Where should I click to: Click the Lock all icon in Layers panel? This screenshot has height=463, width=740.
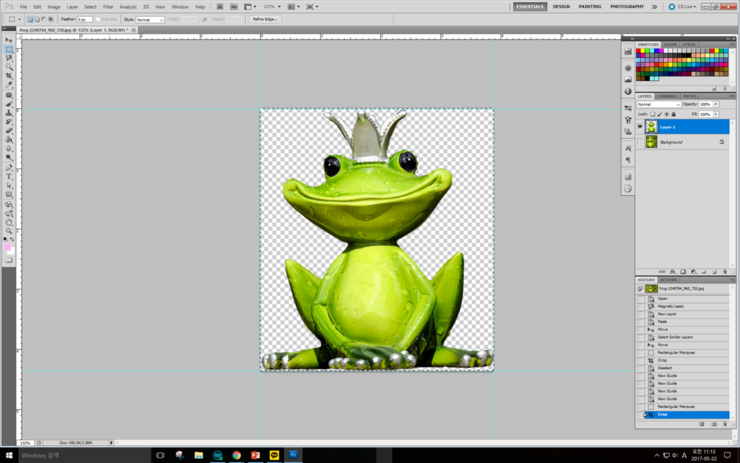[673, 114]
